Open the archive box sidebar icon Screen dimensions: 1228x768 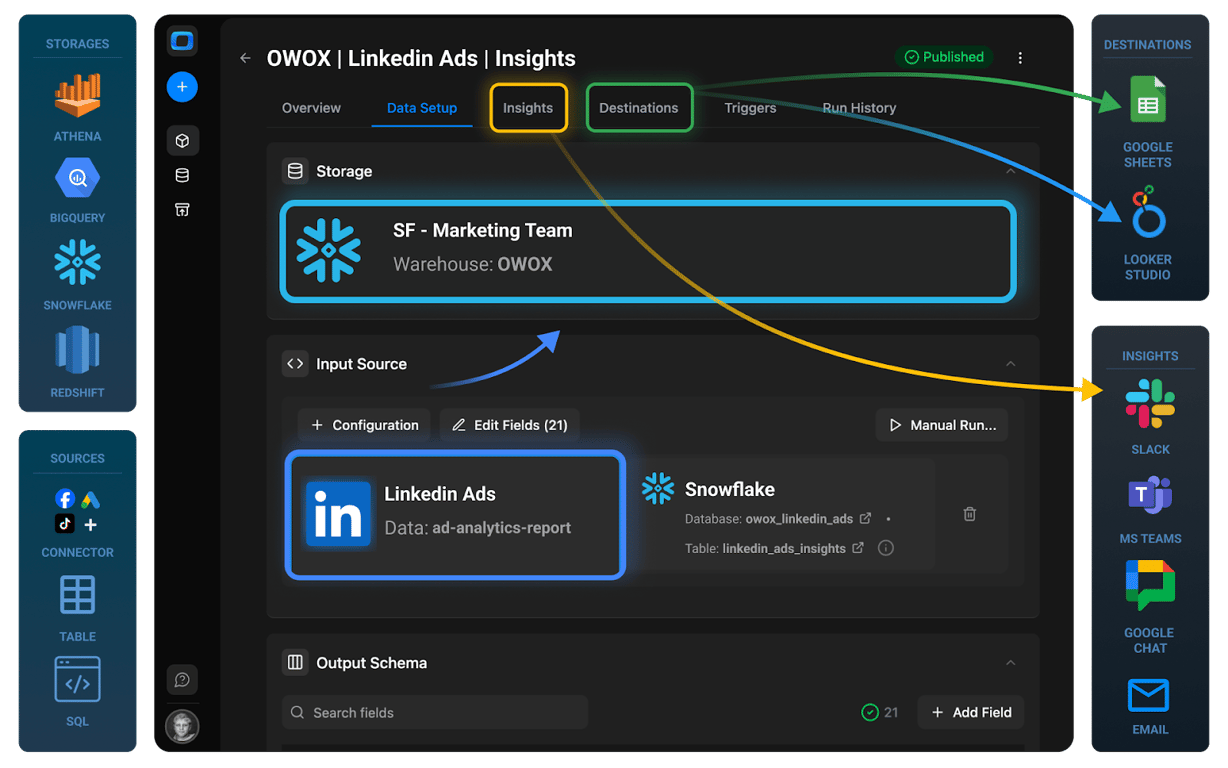coord(182,209)
